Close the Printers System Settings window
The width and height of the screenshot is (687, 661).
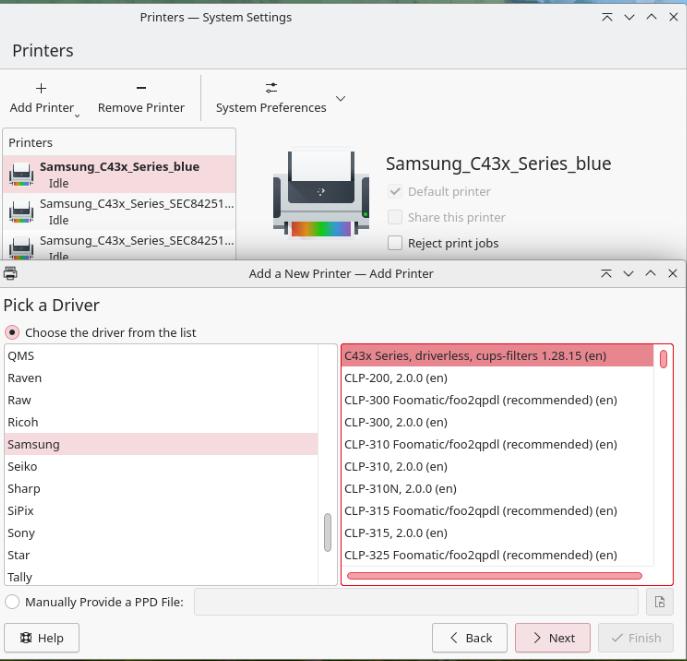pyautogui.click(x=673, y=17)
